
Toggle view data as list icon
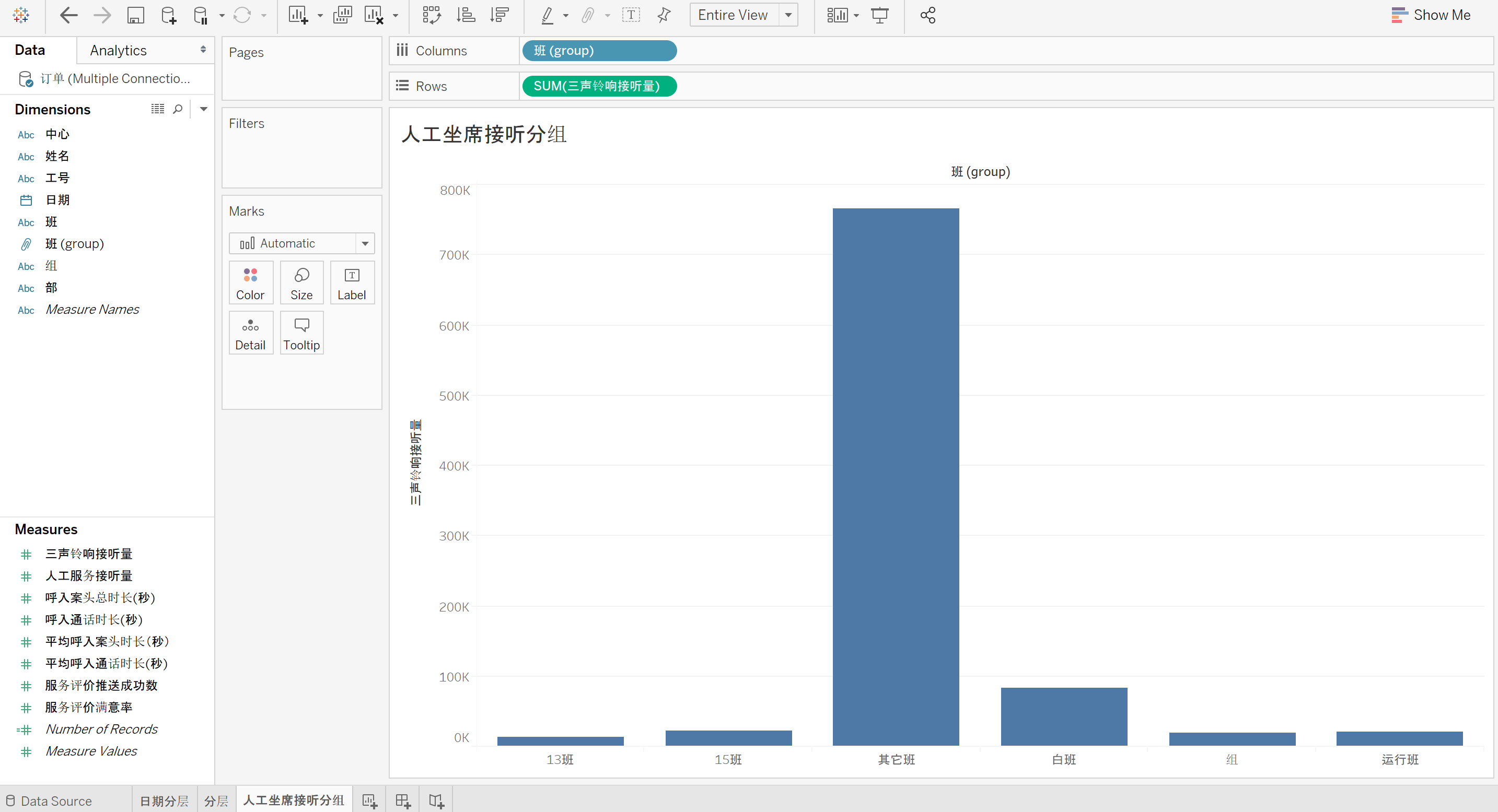pos(158,109)
